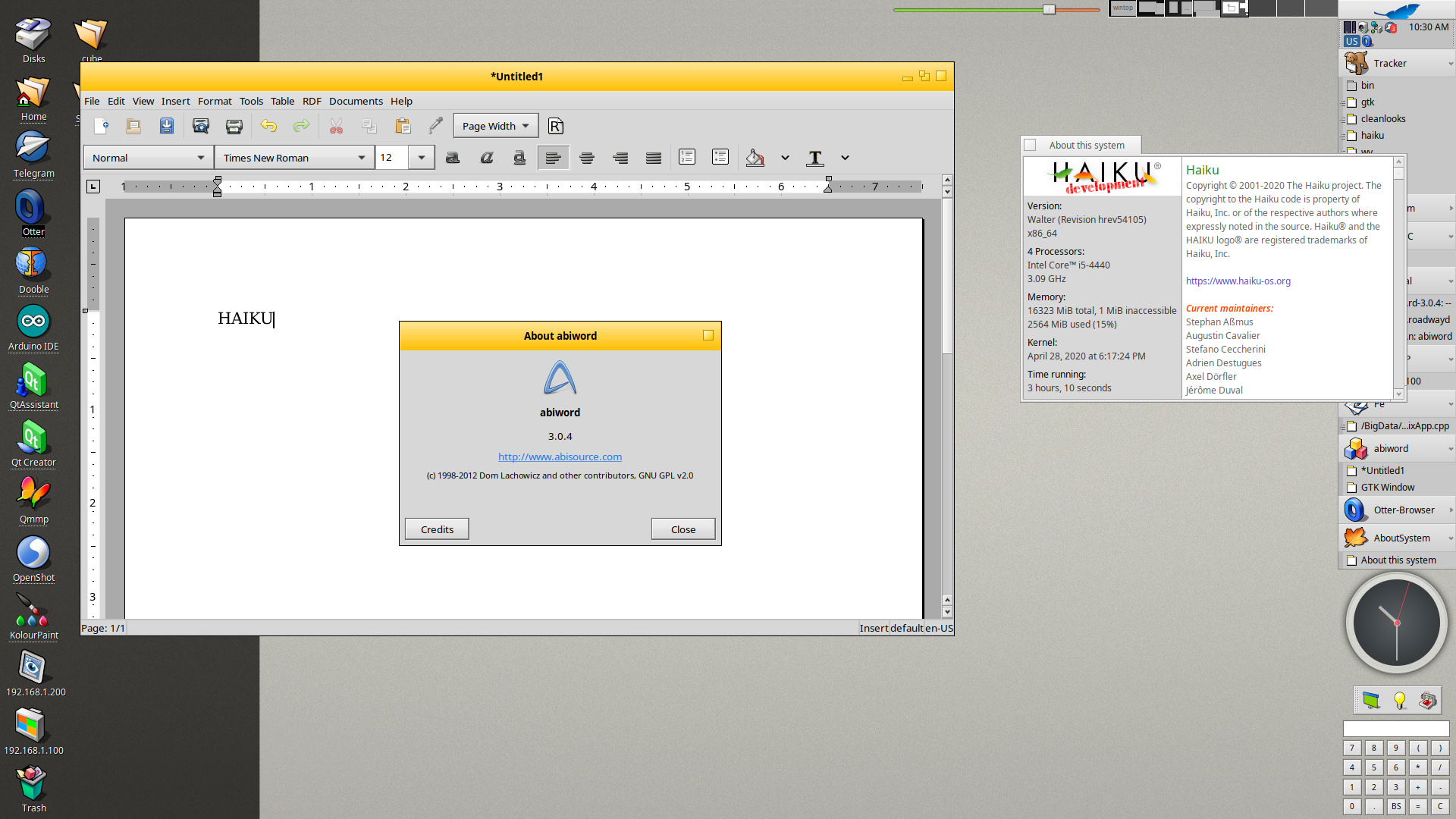The height and width of the screenshot is (819, 1456).
Task: Expand the font color arrow
Action: [x=845, y=158]
